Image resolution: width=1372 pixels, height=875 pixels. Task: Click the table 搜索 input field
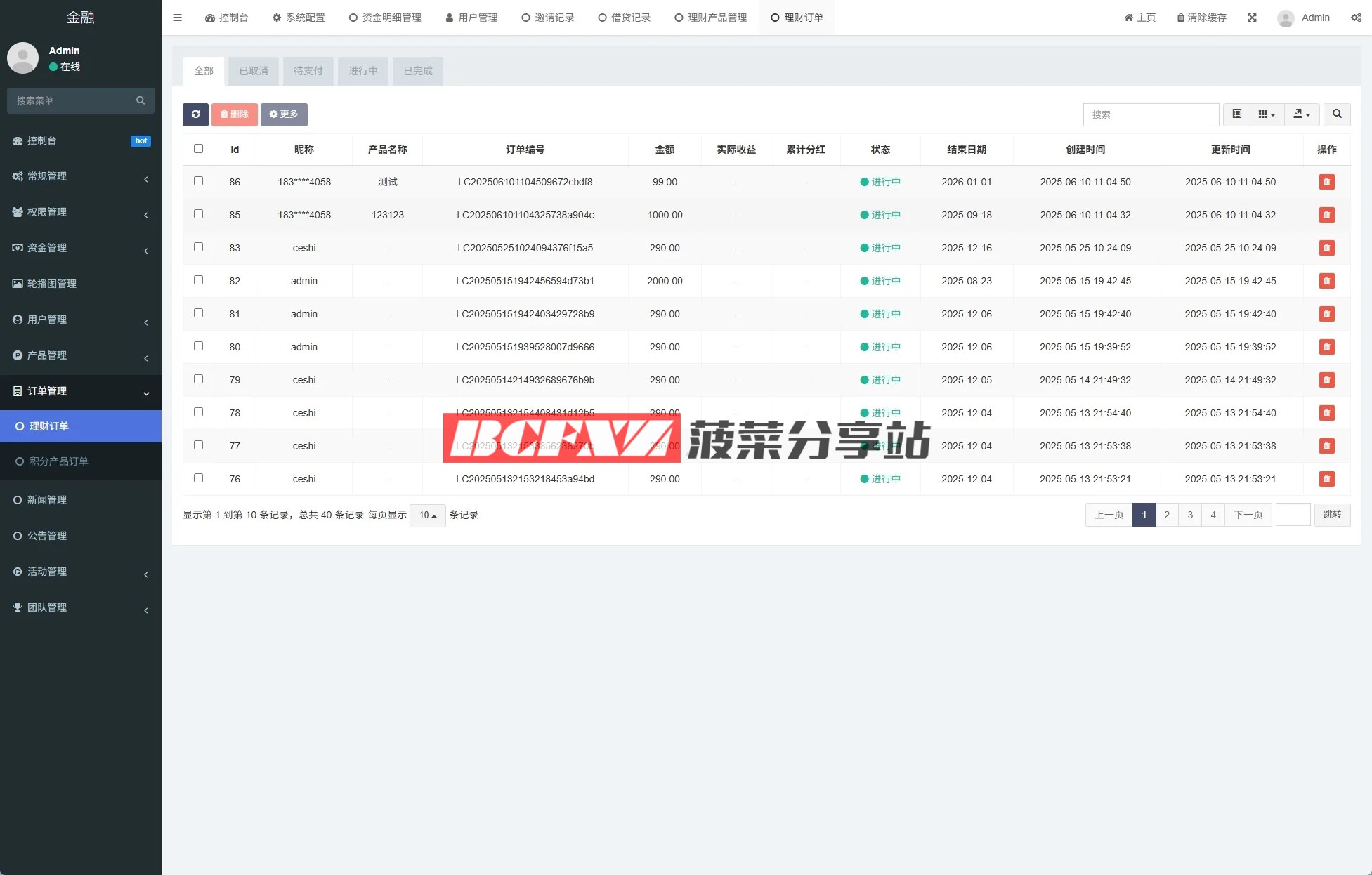coord(1151,114)
